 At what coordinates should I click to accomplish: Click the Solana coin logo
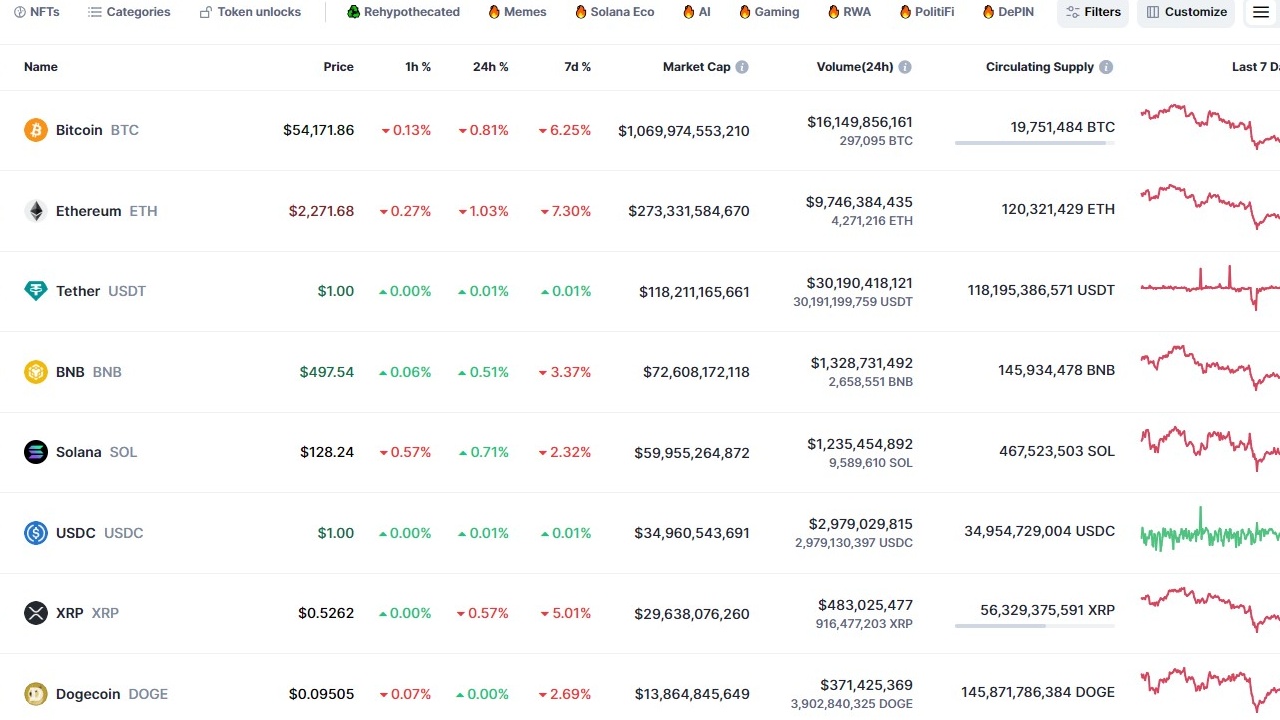click(36, 452)
